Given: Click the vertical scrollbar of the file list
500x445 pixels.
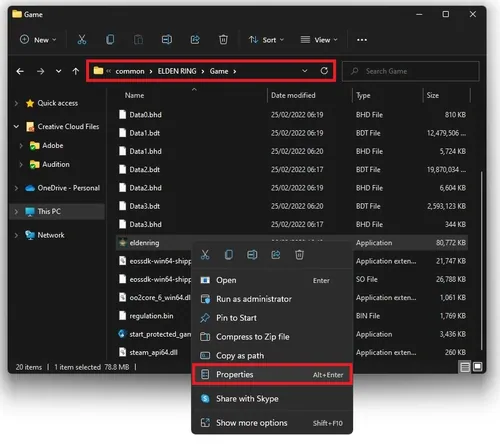Looking at the screenshot, I should point(481,260).
